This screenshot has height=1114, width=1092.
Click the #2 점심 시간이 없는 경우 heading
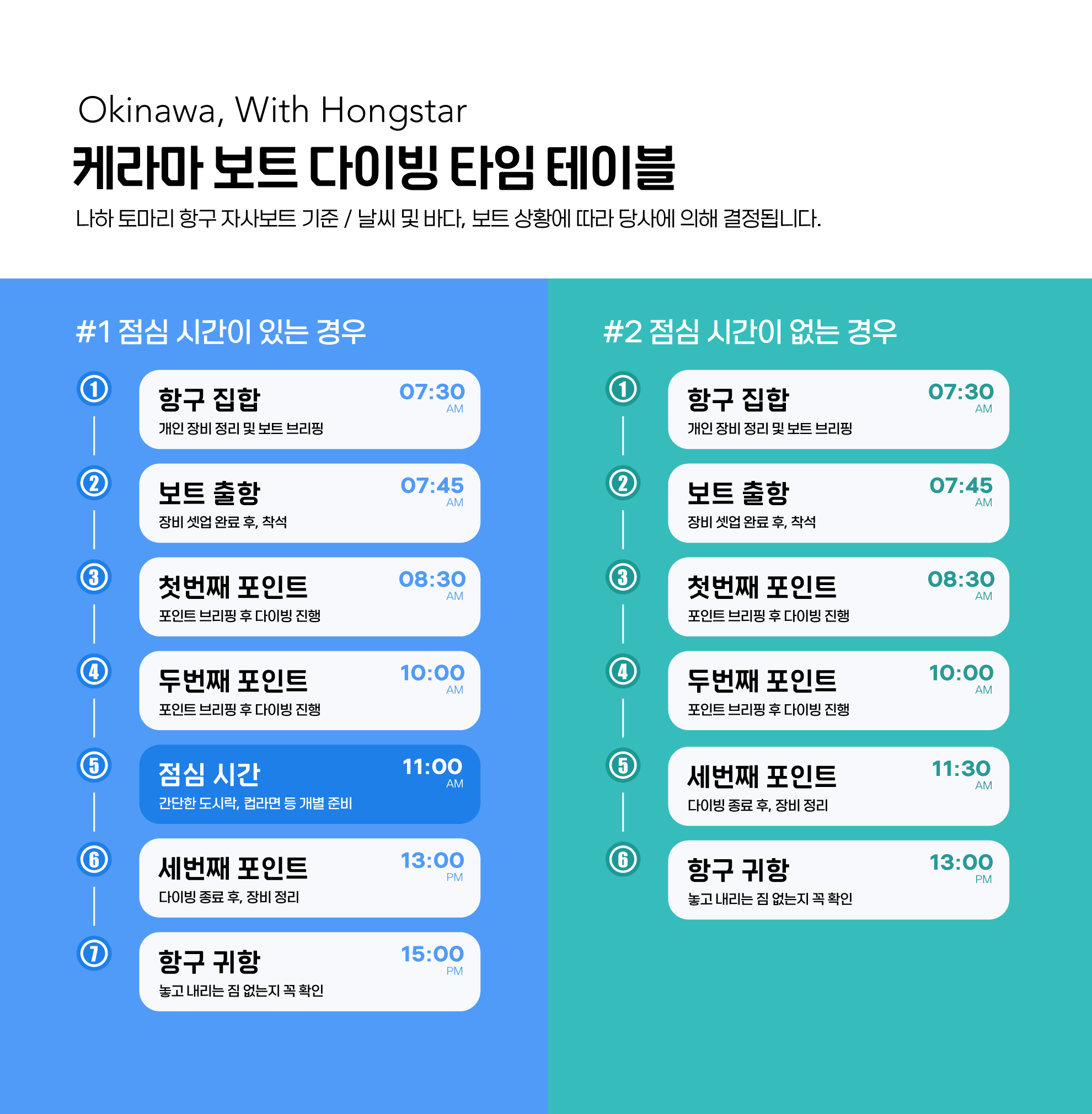point(750,331)
